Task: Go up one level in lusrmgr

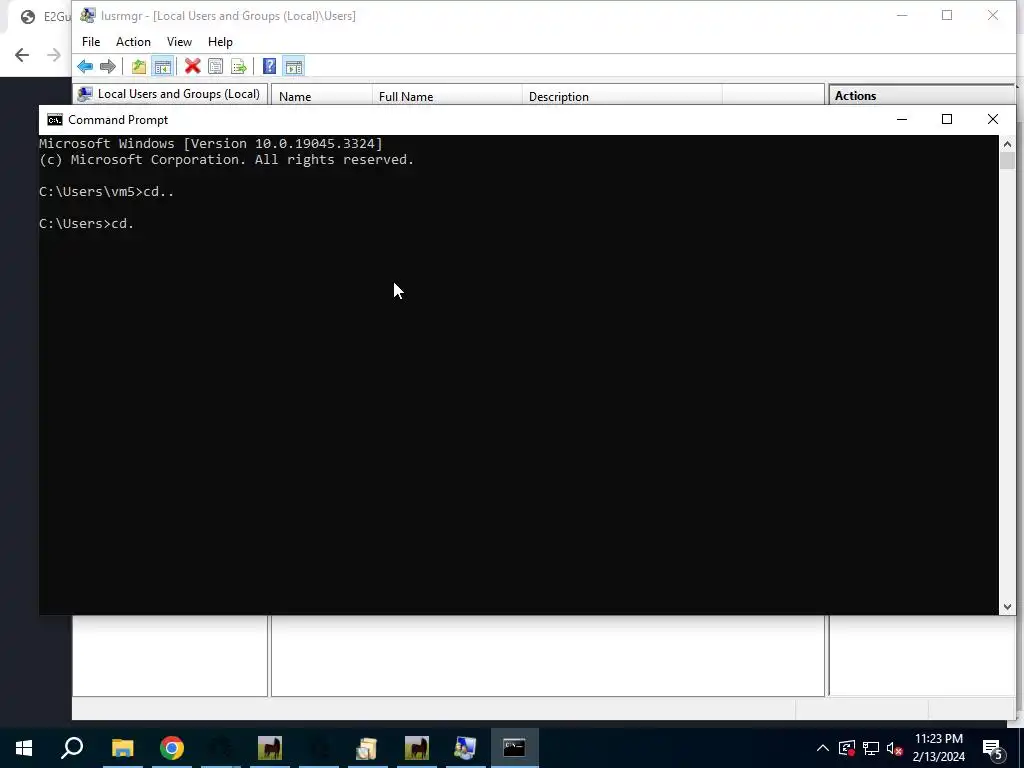Action: [x=138, y=66]
